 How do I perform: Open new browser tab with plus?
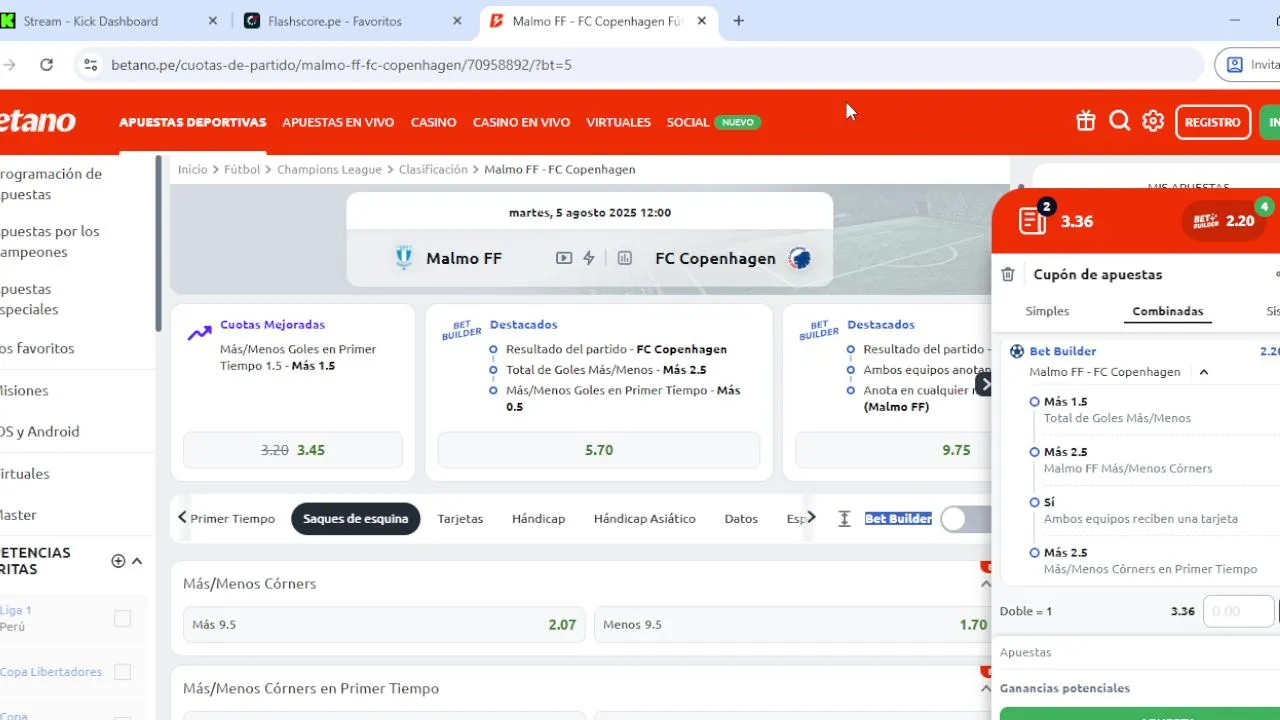pyautogui.click(x=738, y=21)
